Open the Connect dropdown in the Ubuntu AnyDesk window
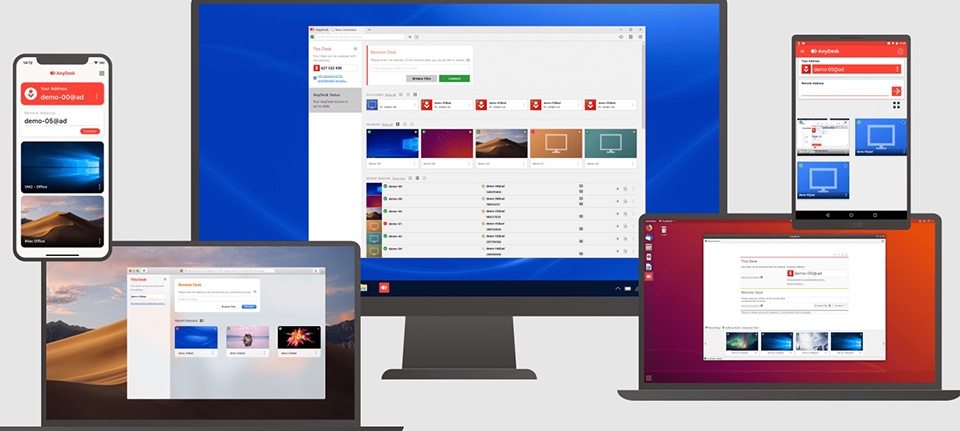Viewport: 960px width, 431px height. pos(839,305)
